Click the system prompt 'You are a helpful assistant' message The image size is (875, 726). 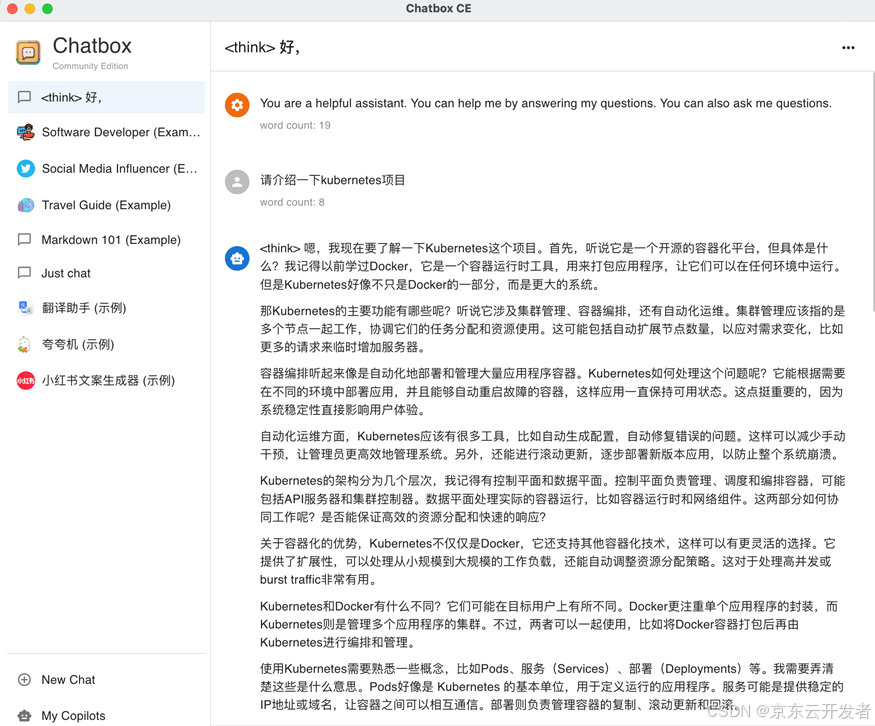coord(546,103)
